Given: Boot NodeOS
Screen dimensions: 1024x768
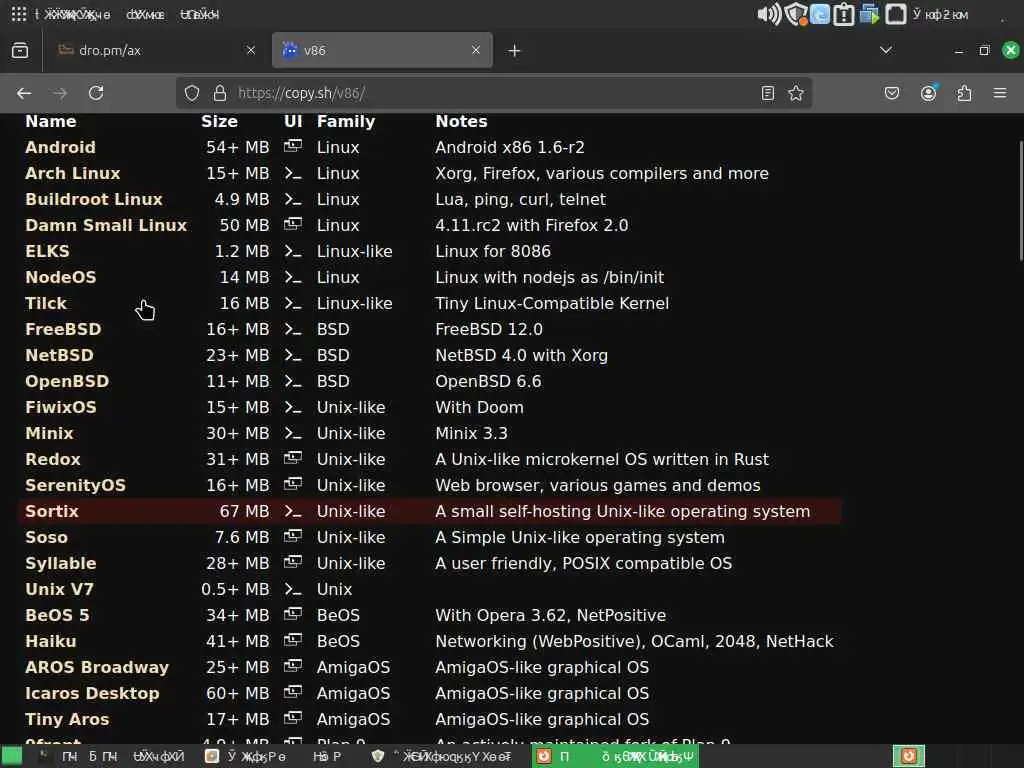Looking at the screenshot, I should tap(61, 278).
